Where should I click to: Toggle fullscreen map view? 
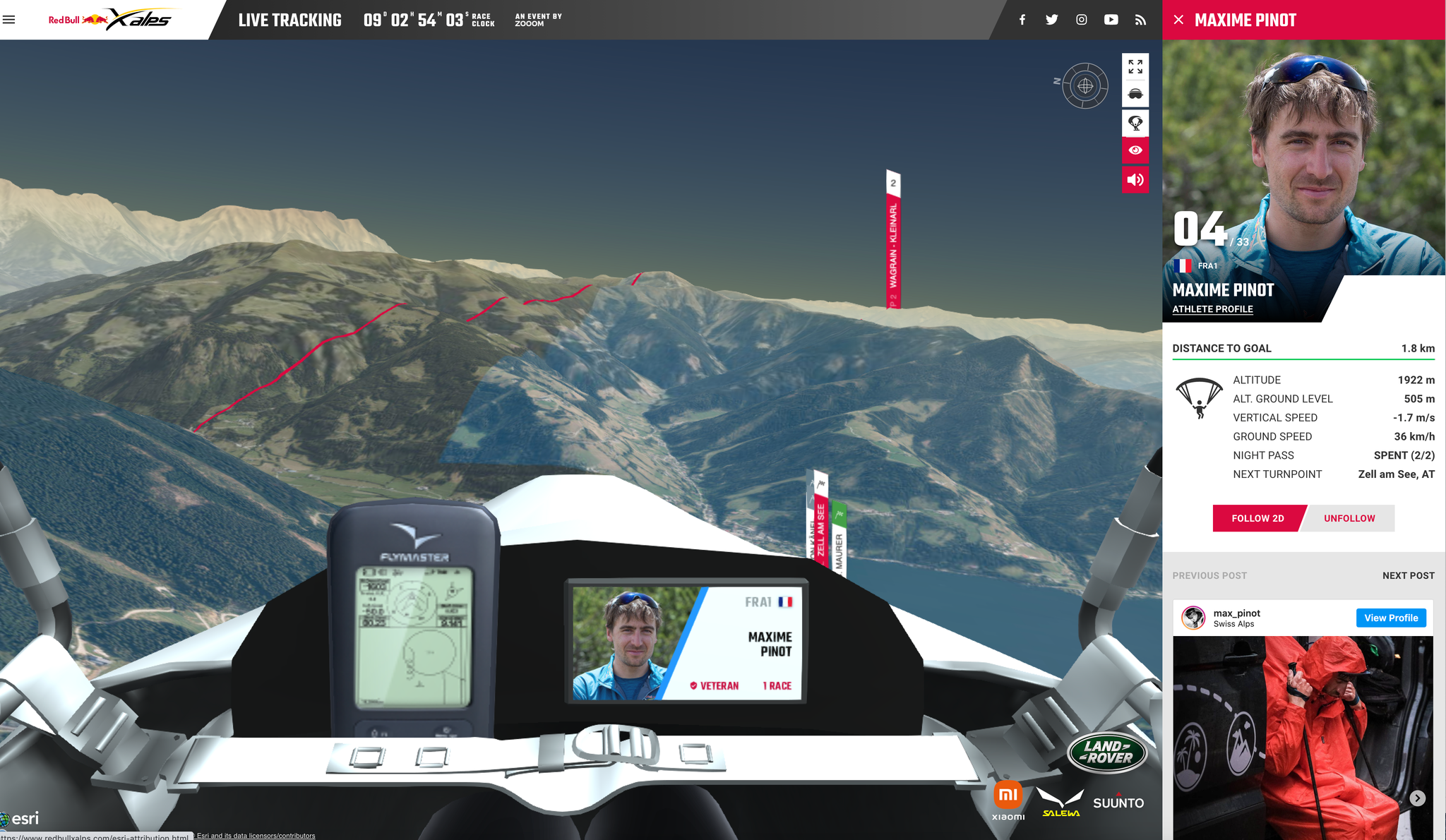[x=1135, y=67]
